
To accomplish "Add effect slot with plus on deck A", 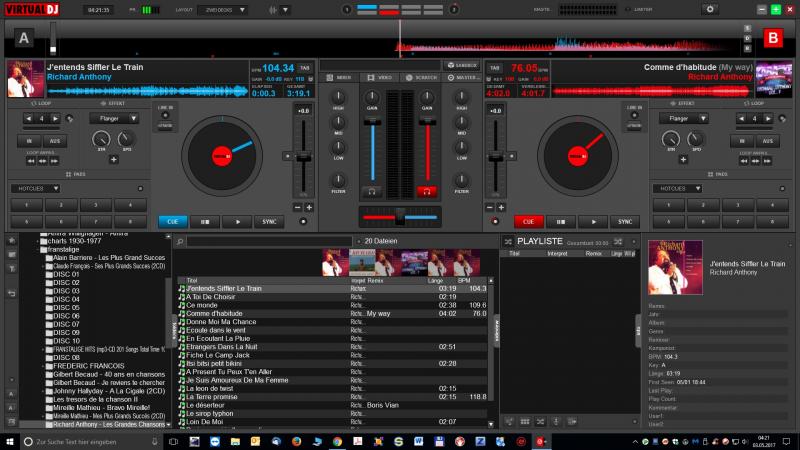I will pos(114,160).
